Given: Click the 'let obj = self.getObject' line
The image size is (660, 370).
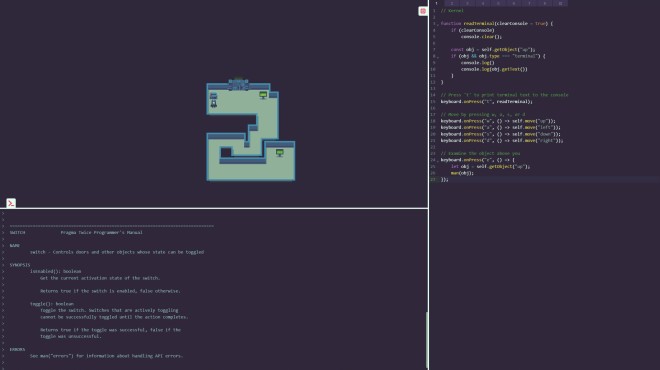Looking at the screenshot, I should (490, 166).
